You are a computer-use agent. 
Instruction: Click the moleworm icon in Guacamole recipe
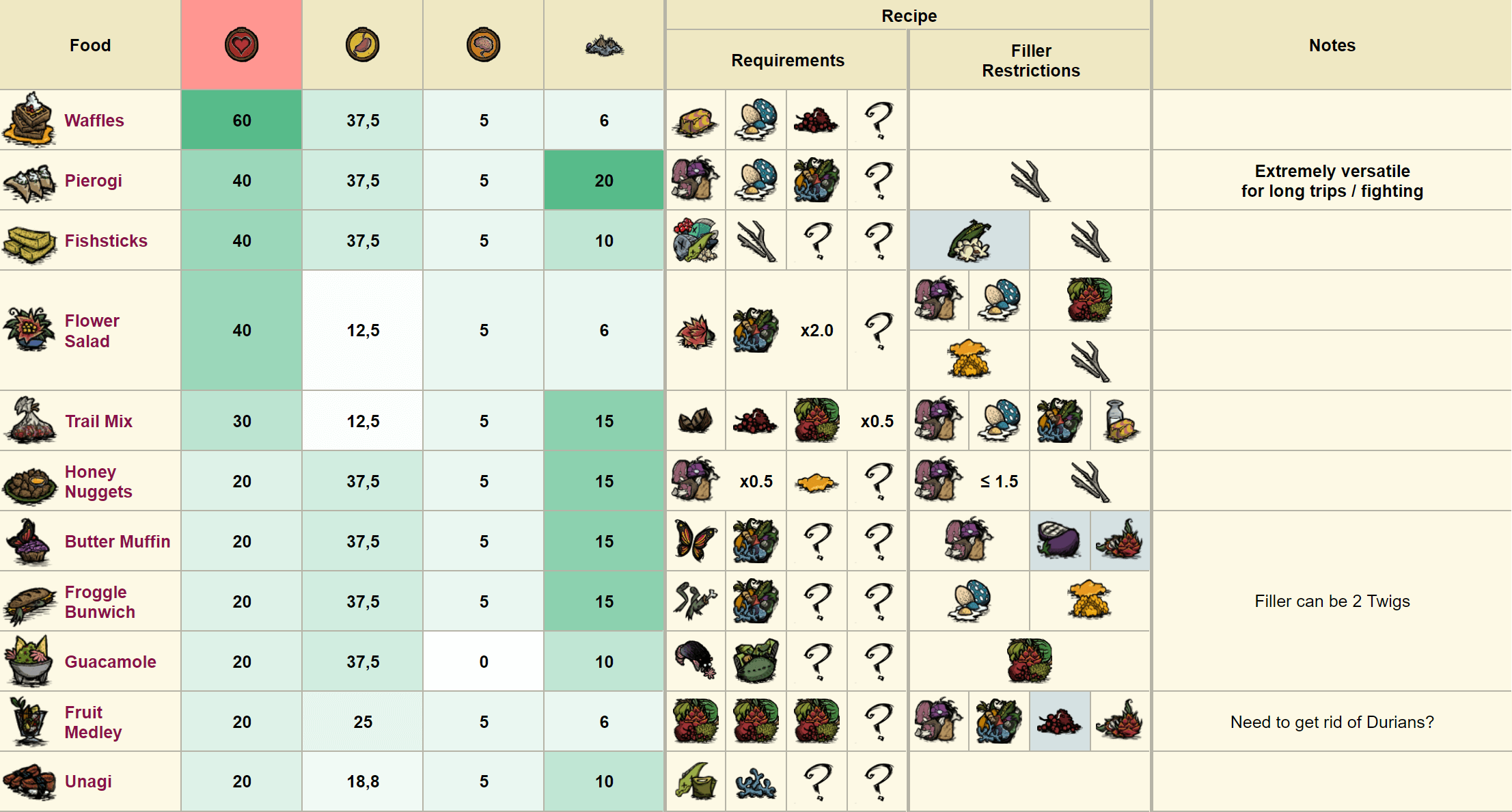pyautogui.click(x=696, y=661)
